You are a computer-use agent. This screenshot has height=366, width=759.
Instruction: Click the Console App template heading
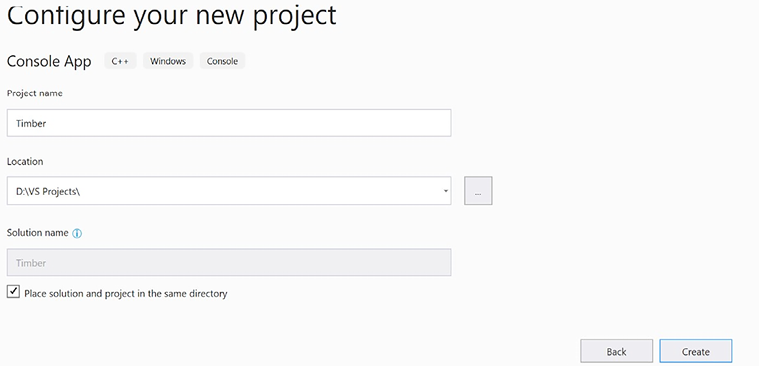(x=49, y=62)
